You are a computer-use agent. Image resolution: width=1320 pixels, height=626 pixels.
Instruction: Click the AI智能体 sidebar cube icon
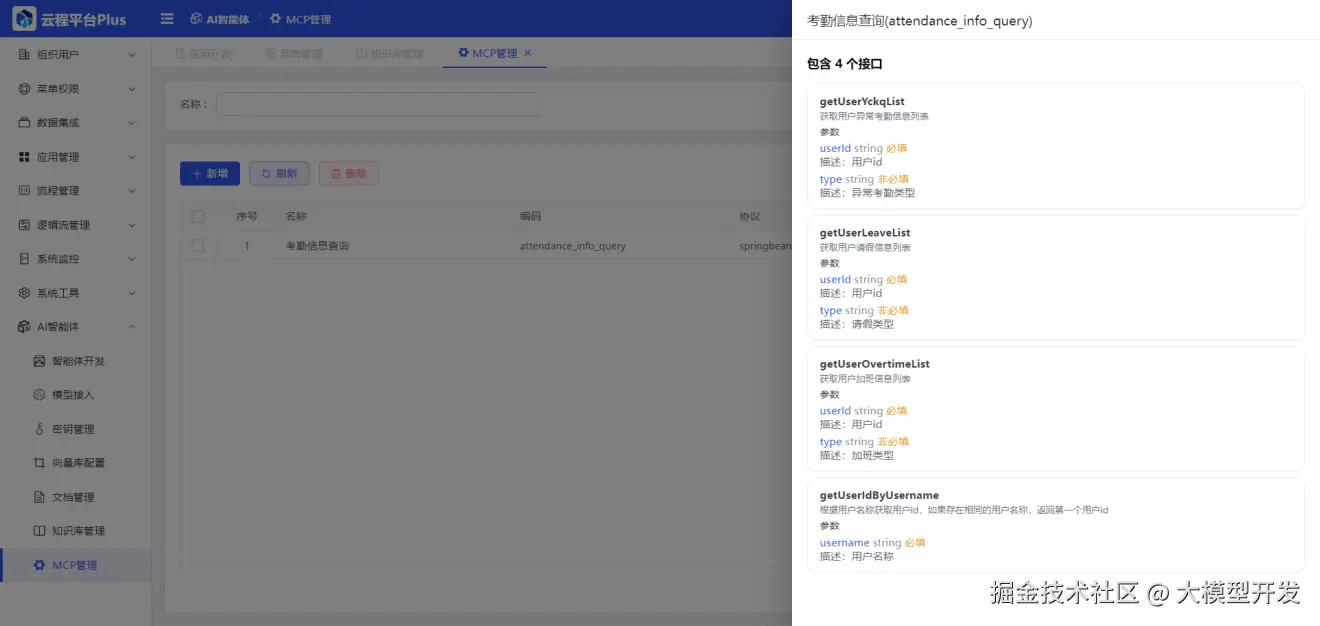tap(24, 327)
